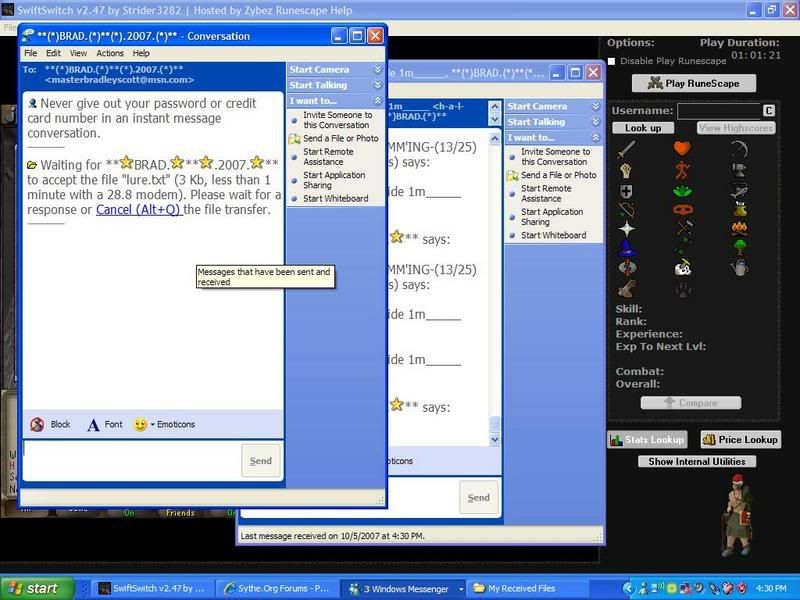The height and width of the screenshot is (600, 800).
Task: Switch to Sythe.Org Forums taskbar window
Action: 276,589
